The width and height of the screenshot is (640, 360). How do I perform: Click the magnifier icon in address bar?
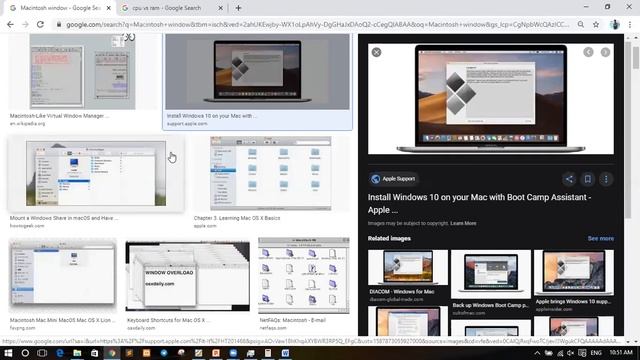(x=581, y=24)
